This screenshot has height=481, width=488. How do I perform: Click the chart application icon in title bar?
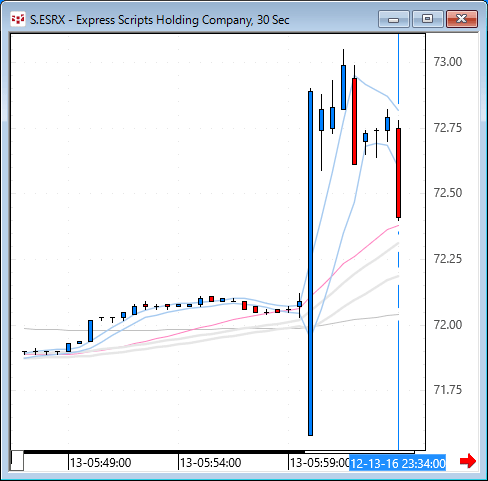[x=18, y=19]
